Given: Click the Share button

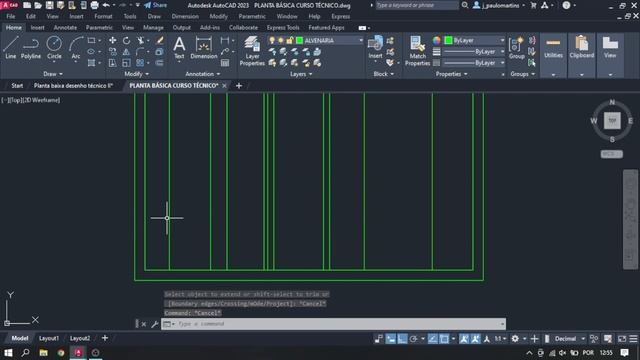Looking at the screenshot, I should (x=156, y=5).
